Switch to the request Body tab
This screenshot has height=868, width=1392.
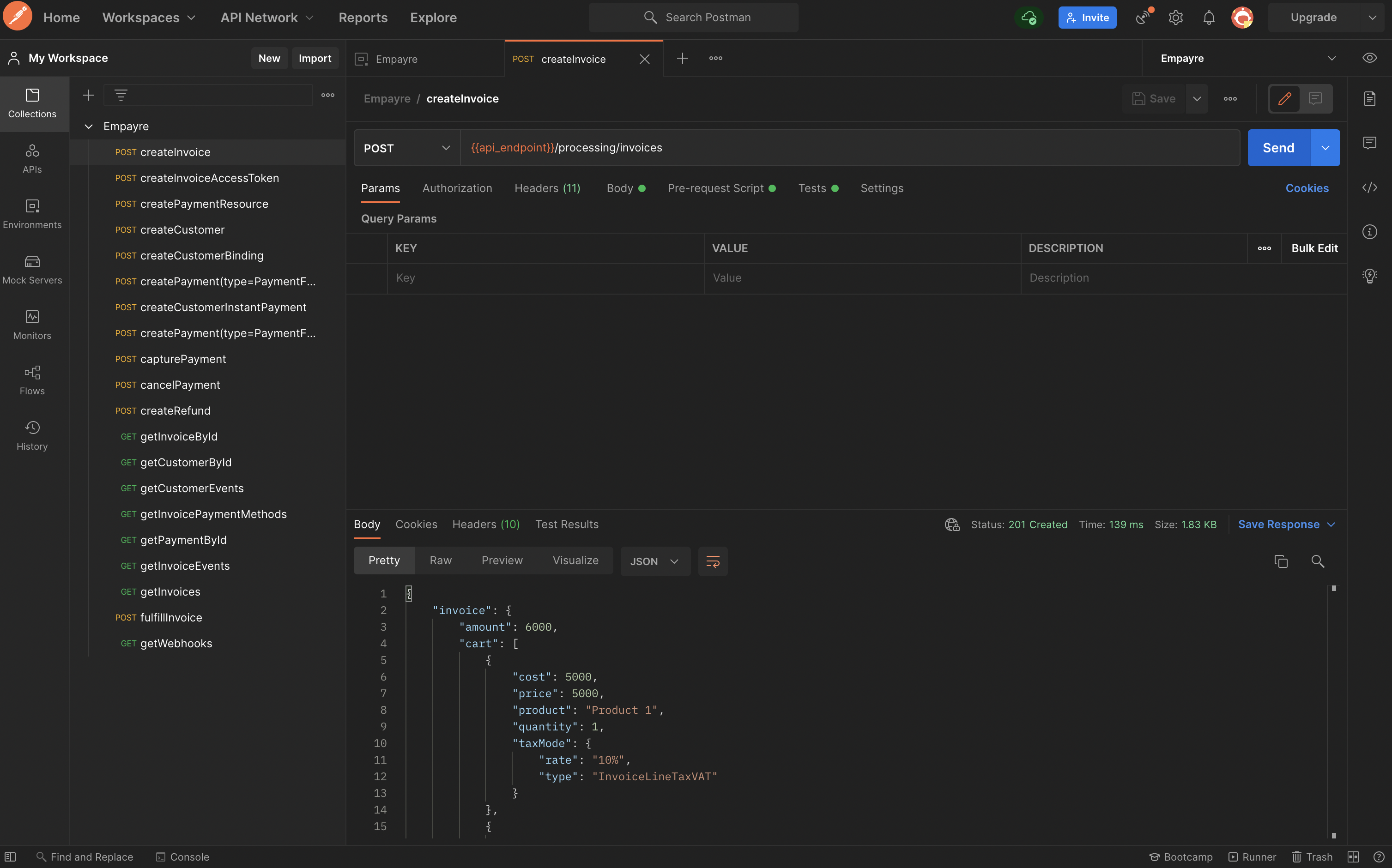tap(625, 188)
